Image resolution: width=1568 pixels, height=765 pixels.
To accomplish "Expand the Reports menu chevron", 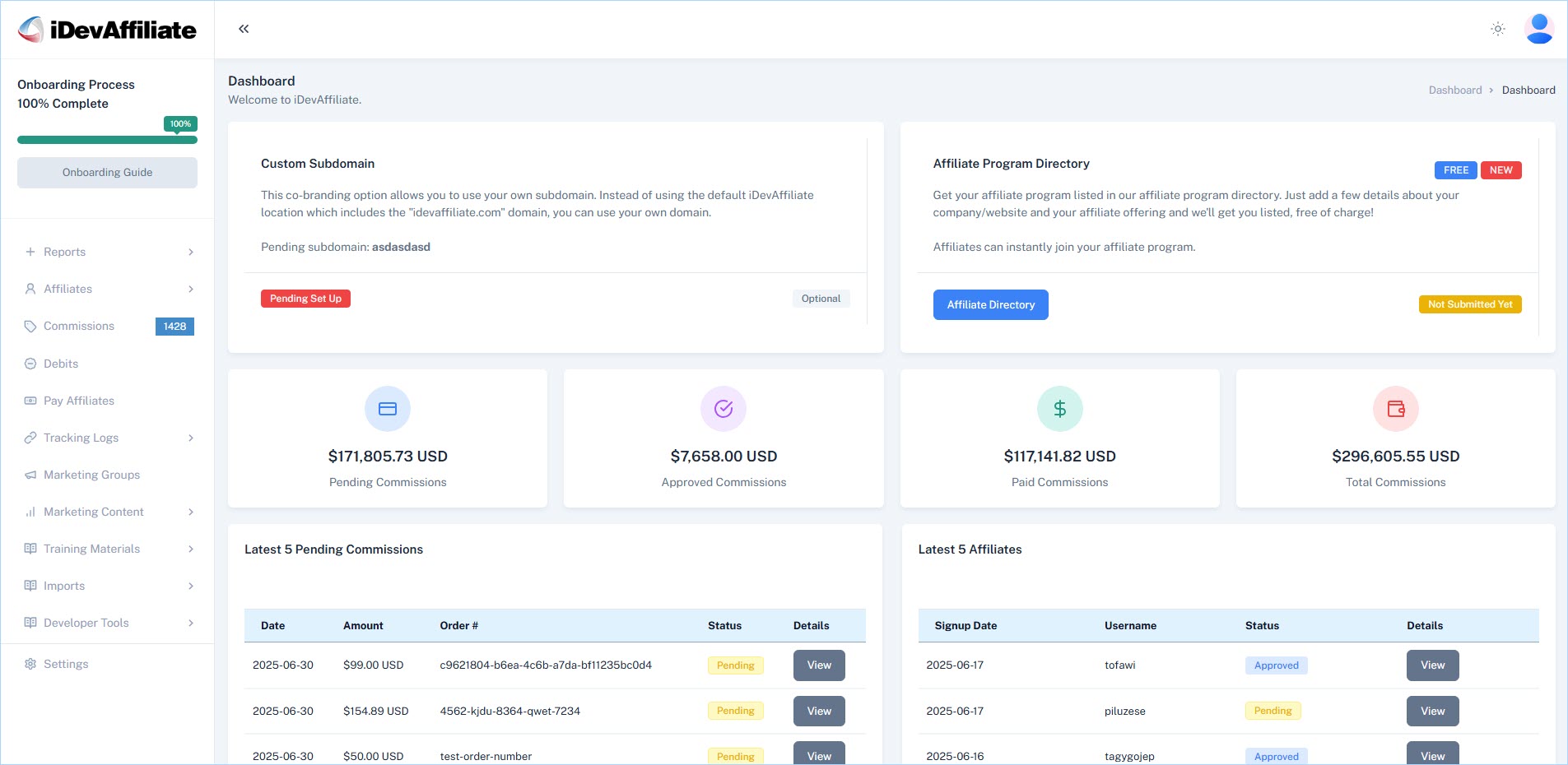I will click(191, 252).
